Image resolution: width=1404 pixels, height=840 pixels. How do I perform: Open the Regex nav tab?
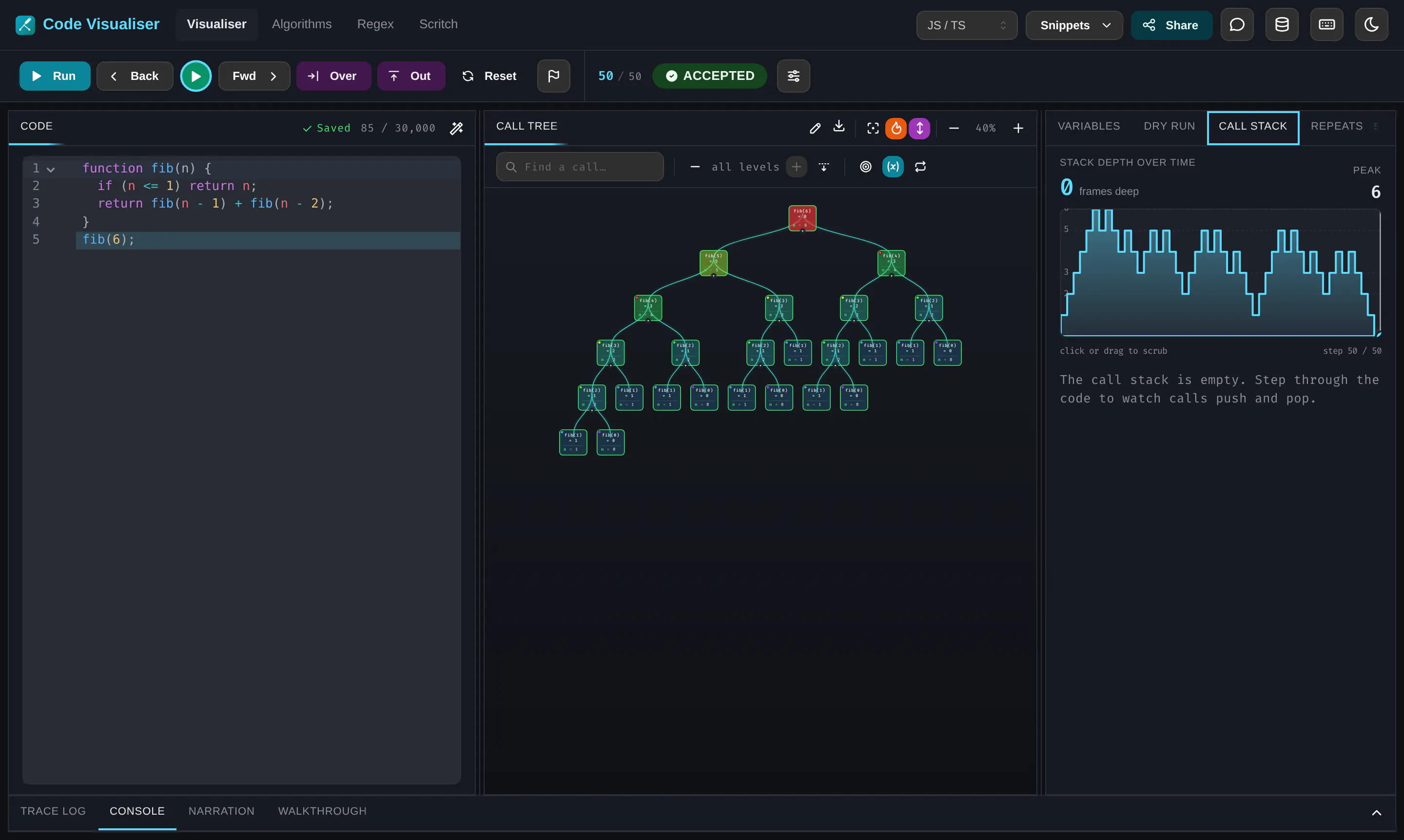375,24
